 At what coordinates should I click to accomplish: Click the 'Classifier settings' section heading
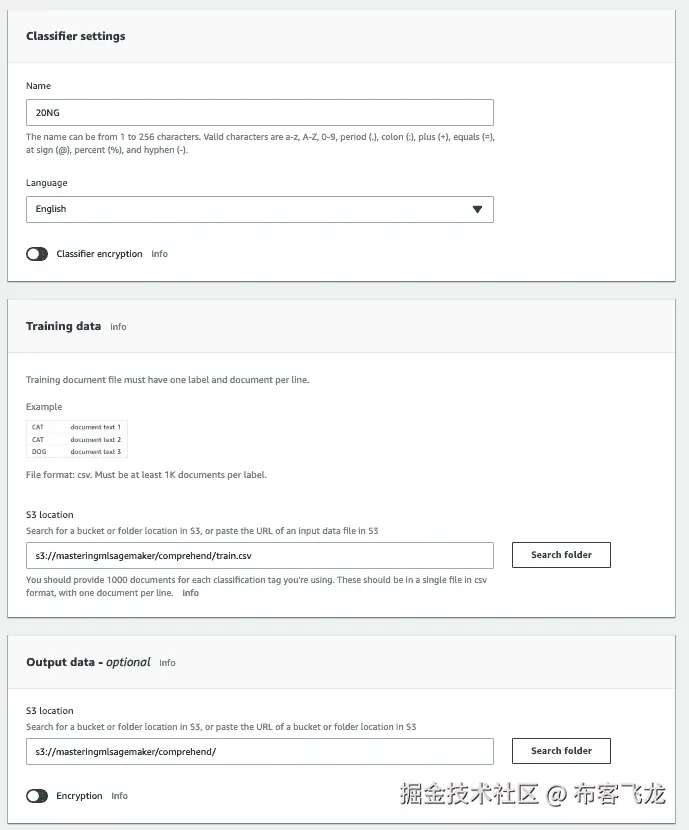click(x=75, y=36)
